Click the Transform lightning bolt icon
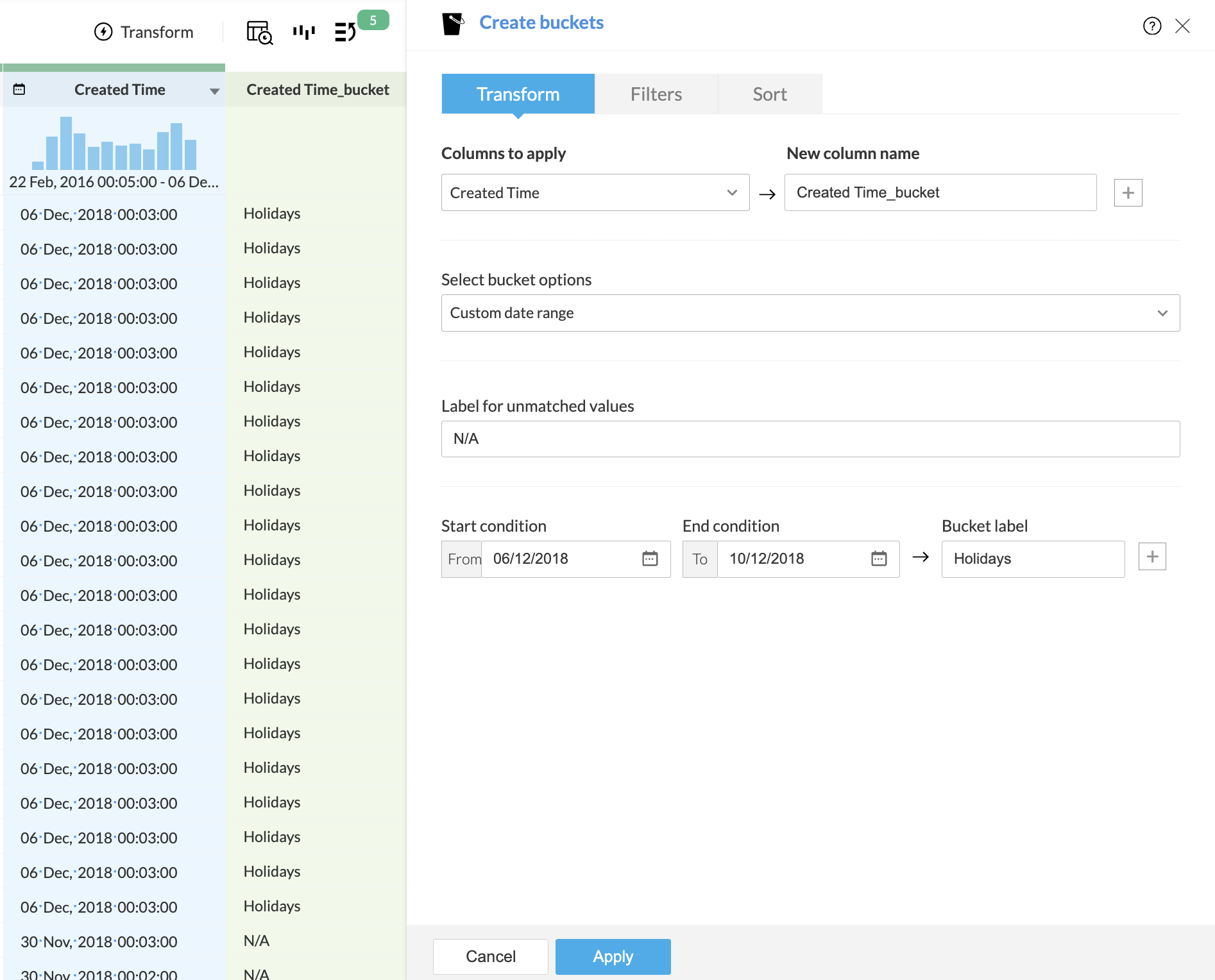 click(x=103, y=32)
